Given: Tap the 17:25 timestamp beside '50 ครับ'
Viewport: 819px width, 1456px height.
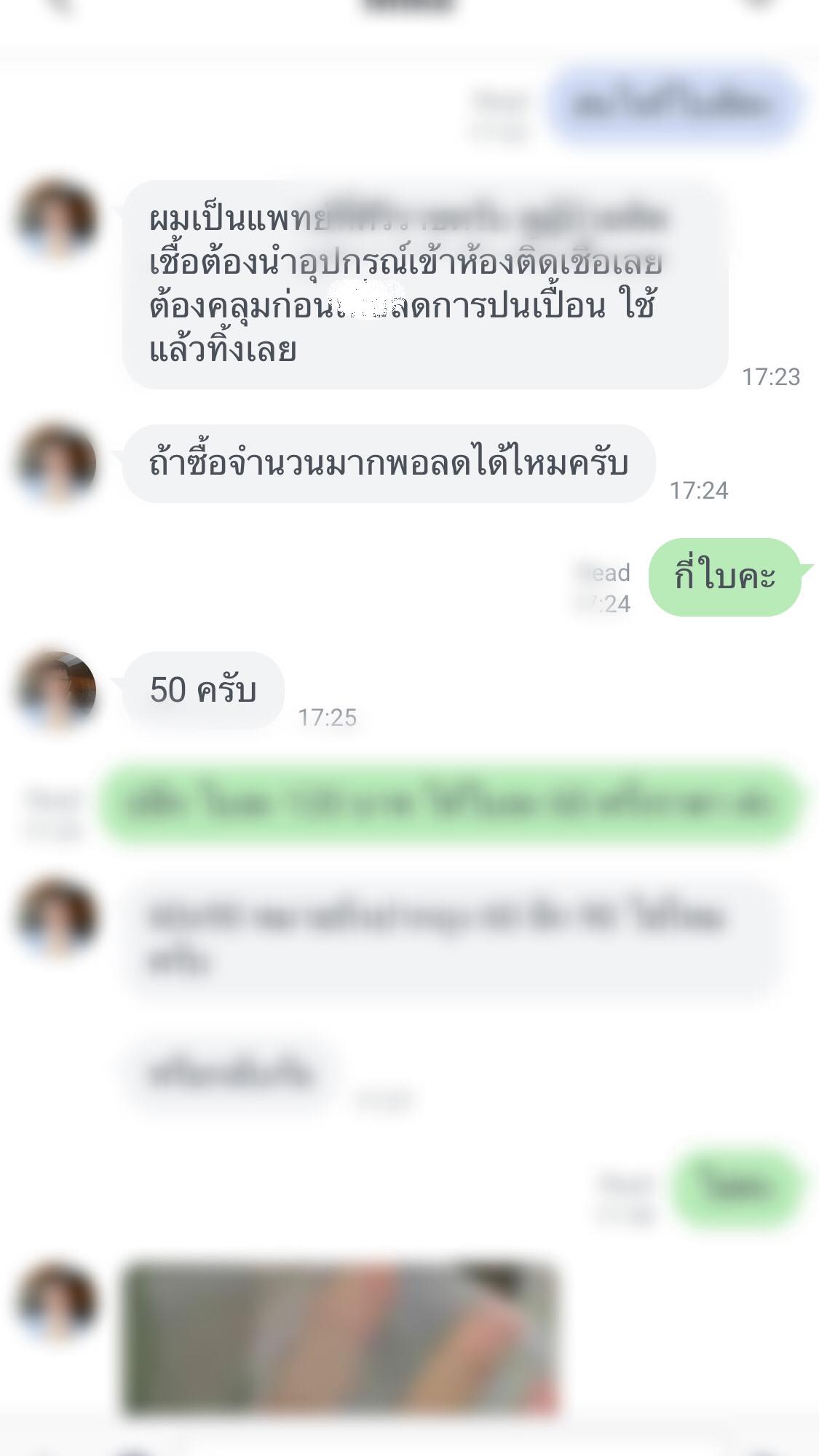Looking at the screenshot, I should click(x=328, y=718).
